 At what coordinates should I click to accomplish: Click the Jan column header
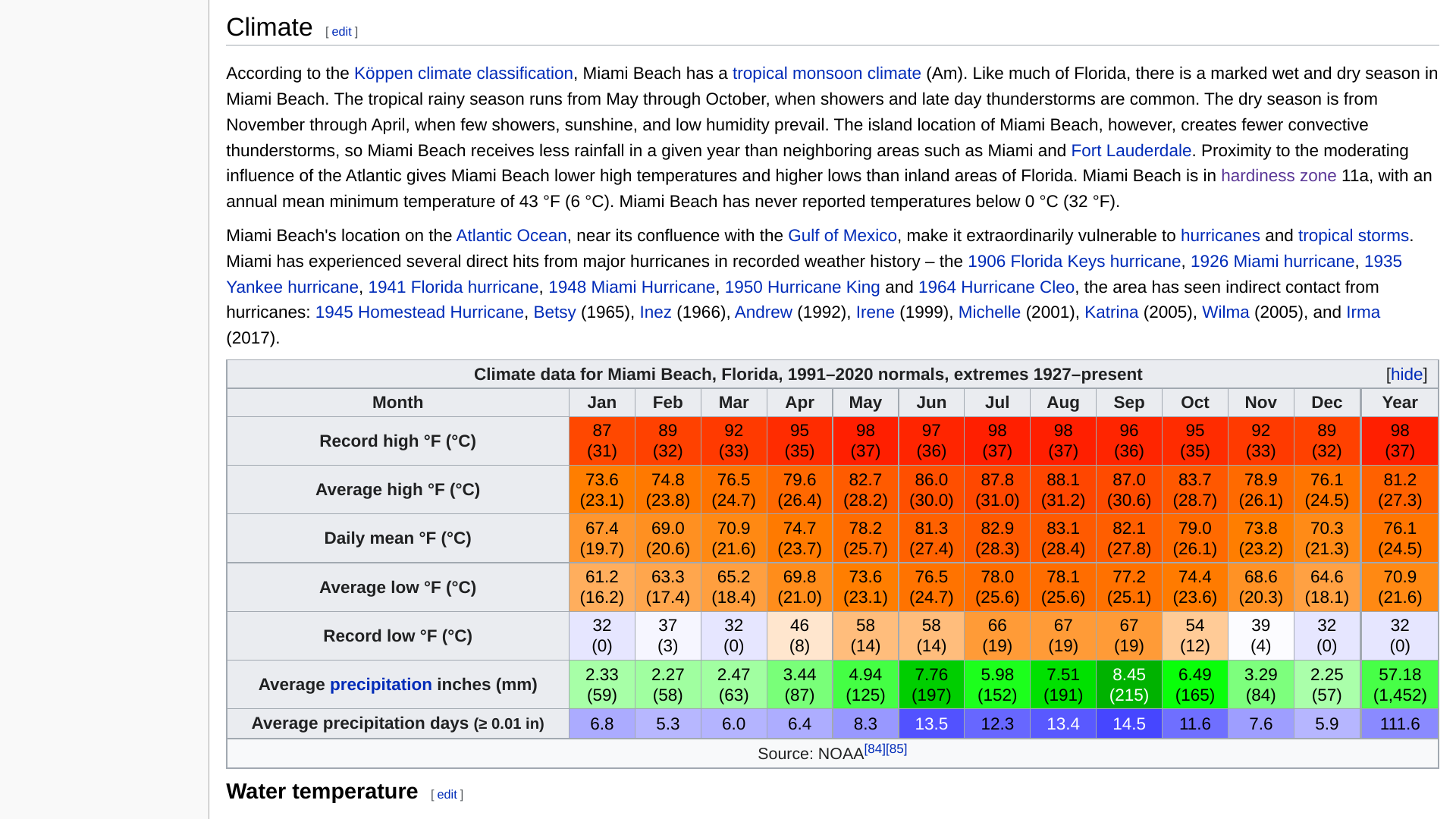(601, 403)
